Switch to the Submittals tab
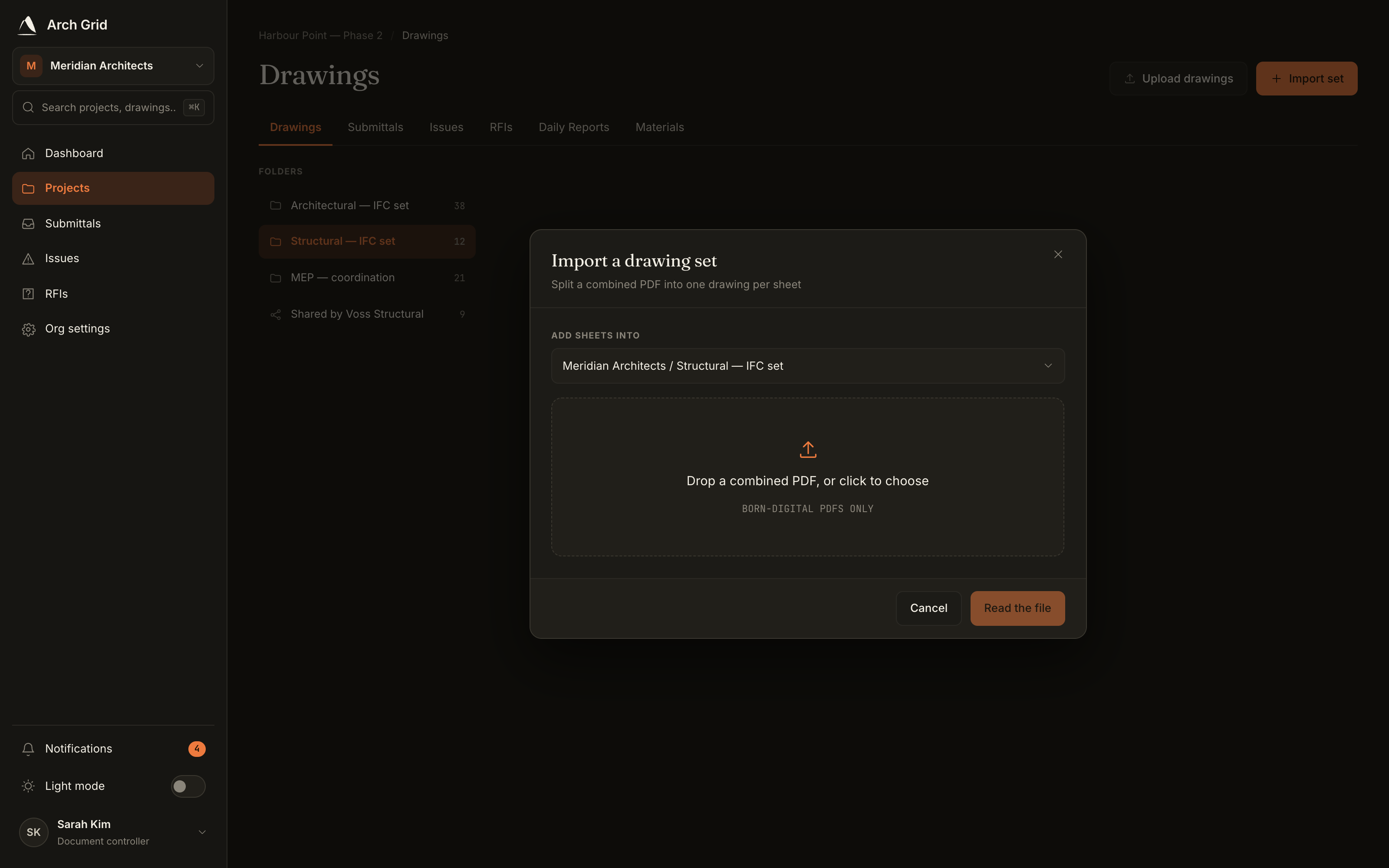 (x=375, y=128)
